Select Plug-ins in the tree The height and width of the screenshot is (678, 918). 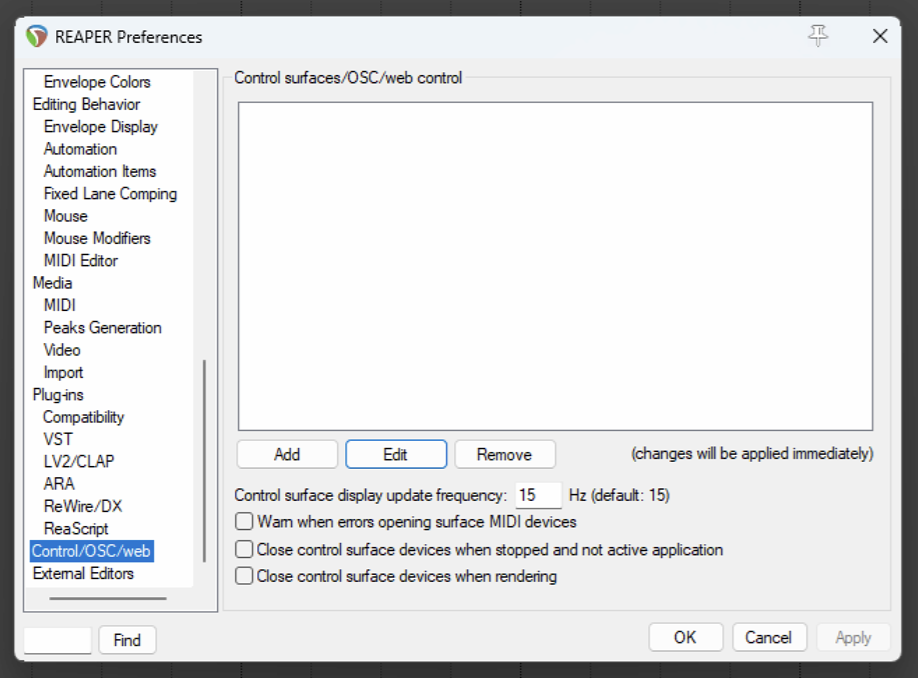point(58,395)
